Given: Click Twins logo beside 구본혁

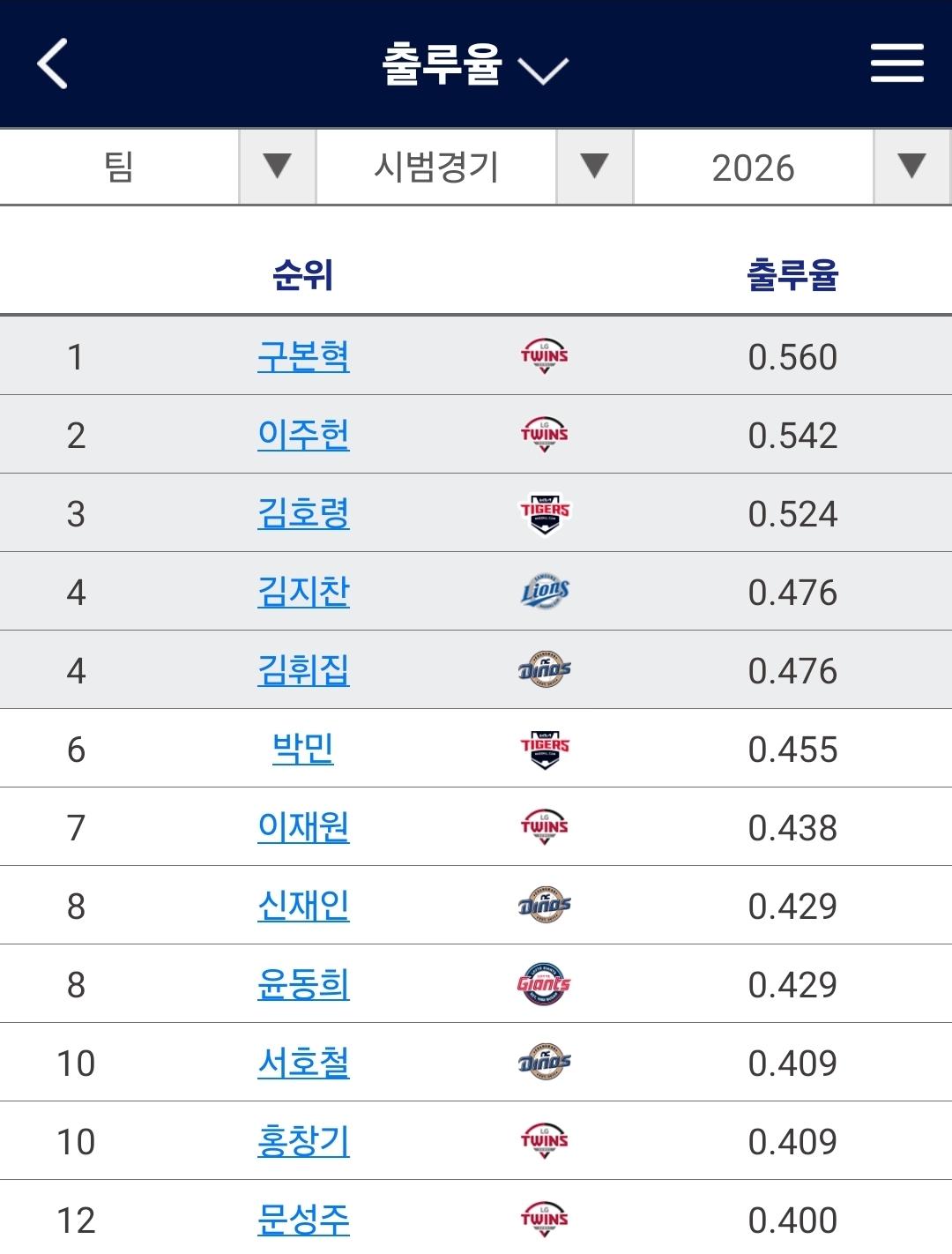Looking at the screenshot, I should [x=544, y=356].
